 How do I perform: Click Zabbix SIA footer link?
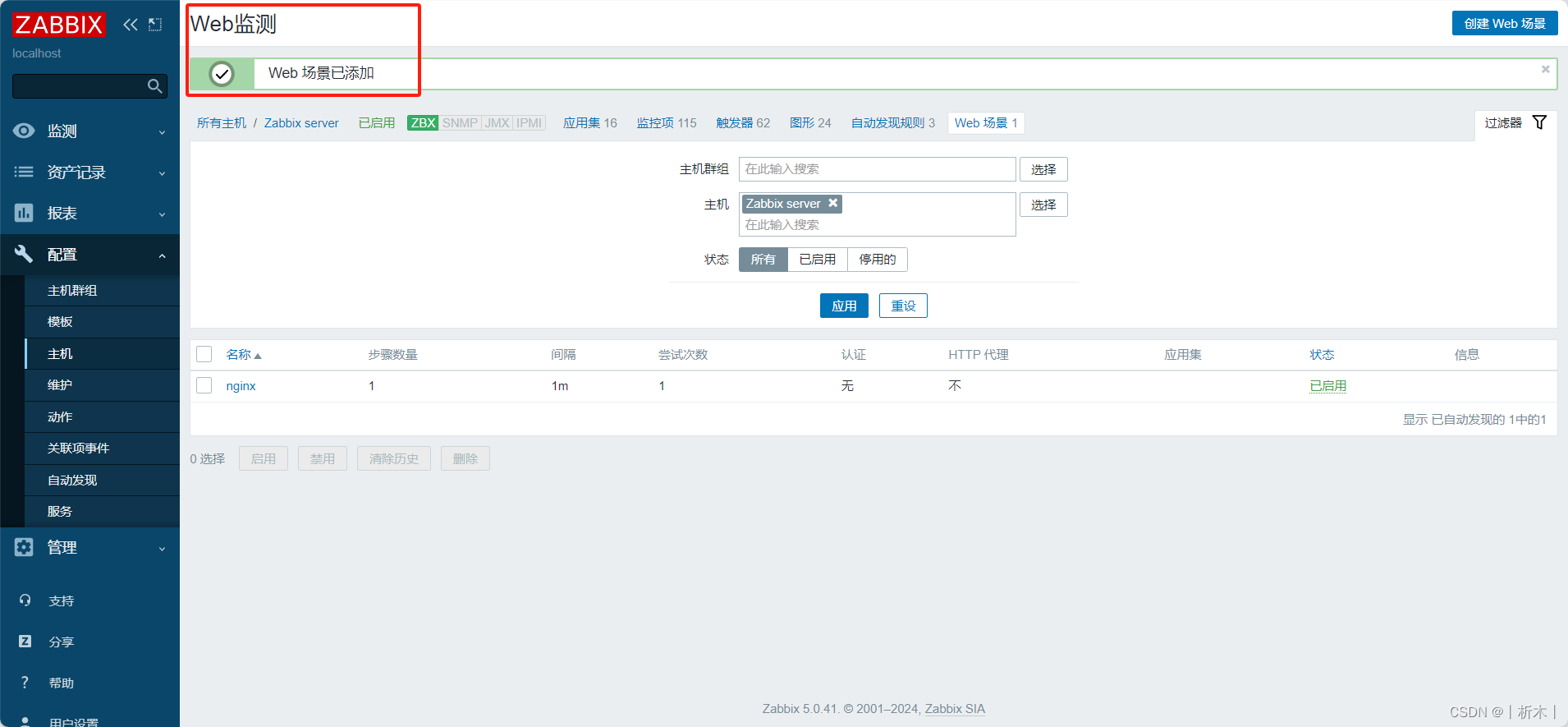[955, 709]
